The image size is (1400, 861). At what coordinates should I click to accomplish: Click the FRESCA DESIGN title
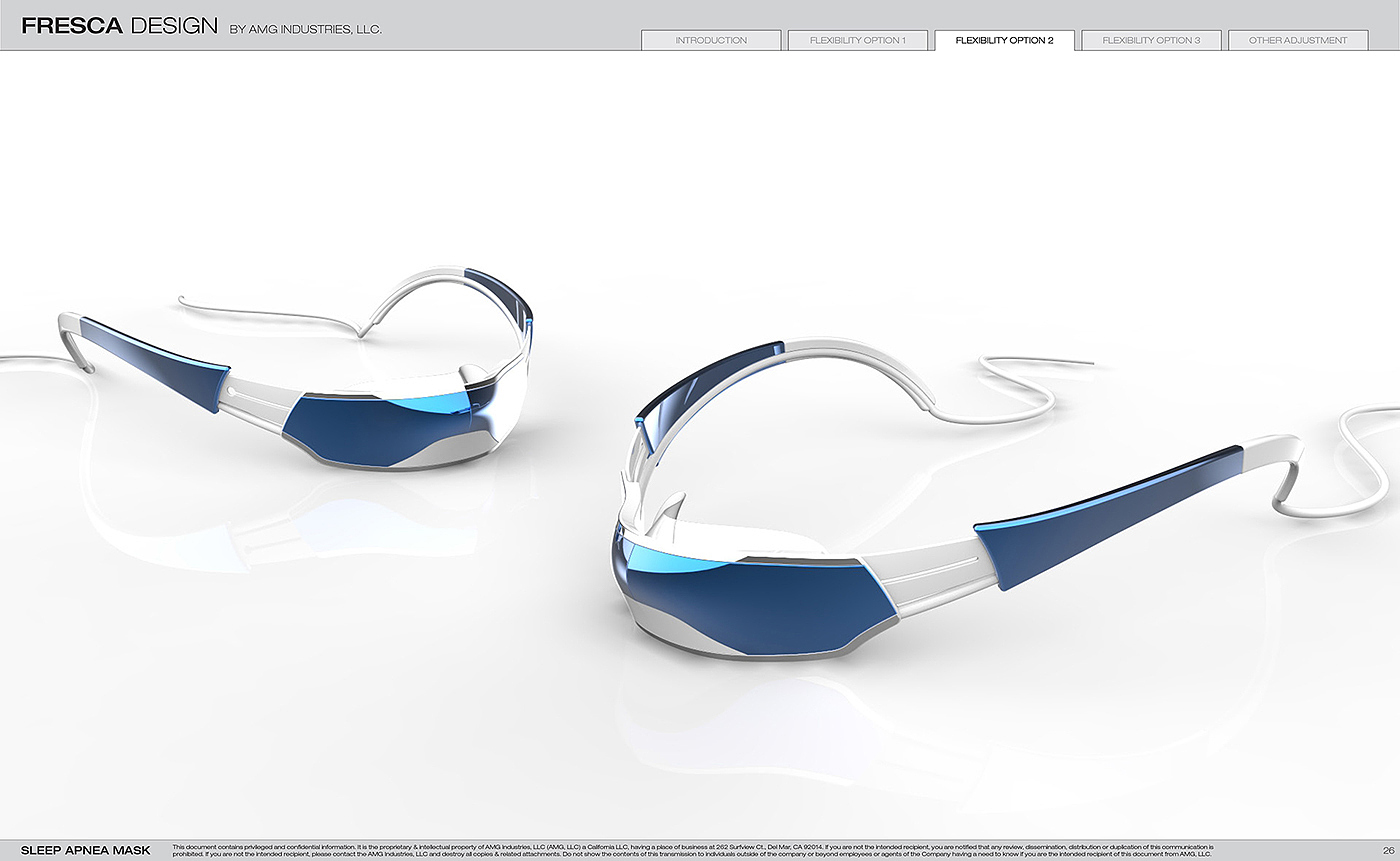(119, 26)
